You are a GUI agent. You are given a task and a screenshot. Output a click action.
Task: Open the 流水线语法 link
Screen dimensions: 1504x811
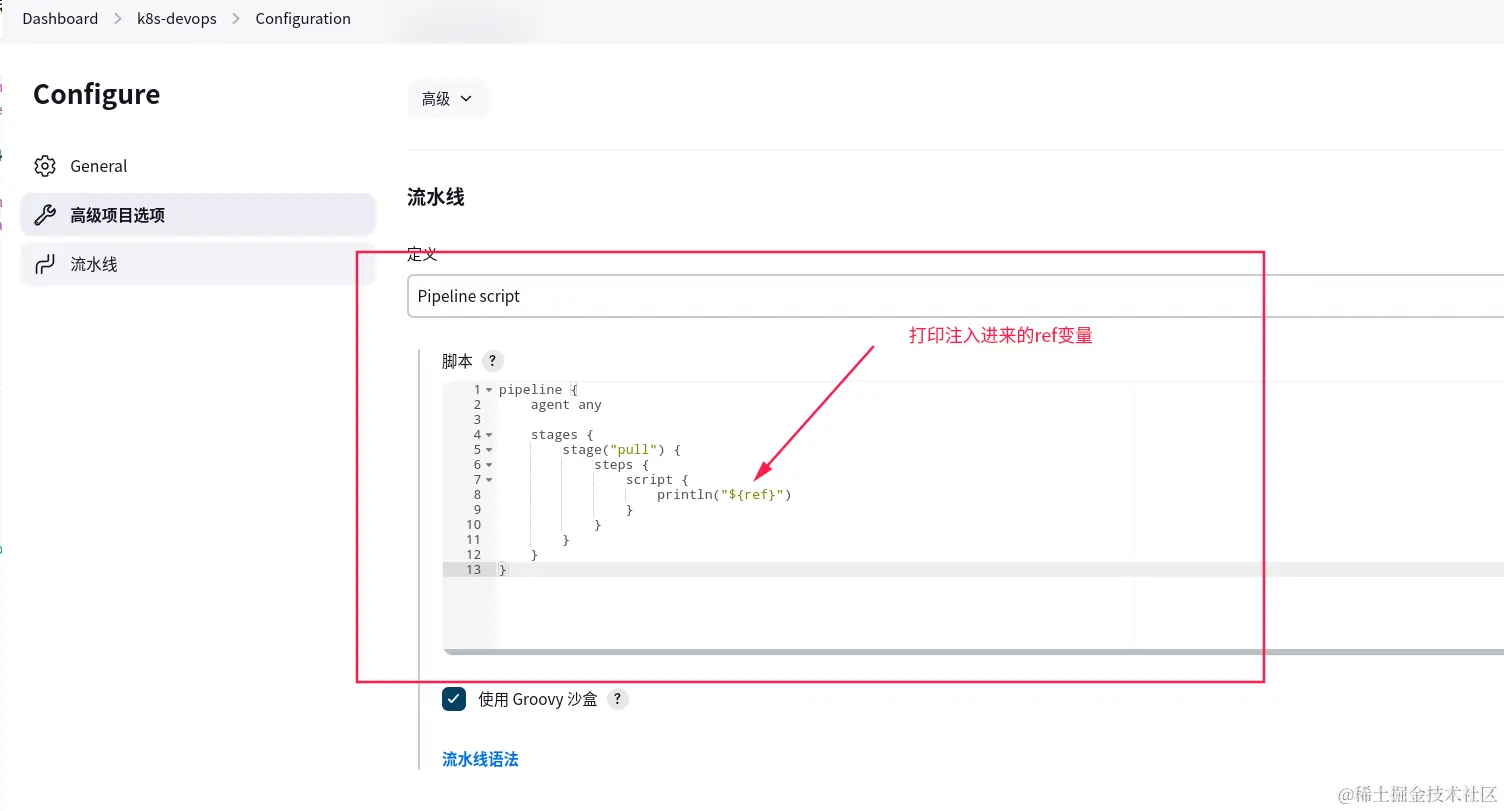coord(480,759)
